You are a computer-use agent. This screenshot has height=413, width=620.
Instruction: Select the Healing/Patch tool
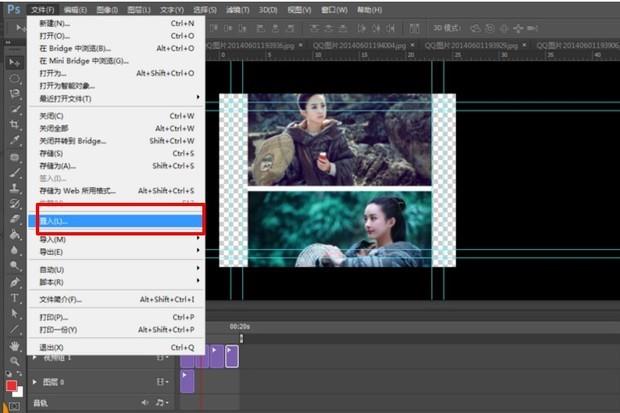pyautogui.click(x=14, y=157)
